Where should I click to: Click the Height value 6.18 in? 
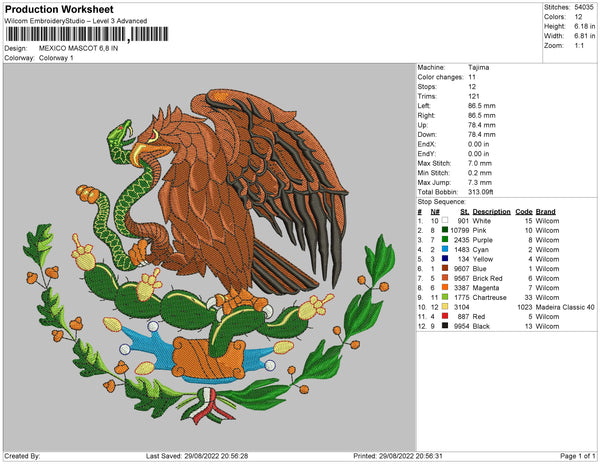[584, 26]
